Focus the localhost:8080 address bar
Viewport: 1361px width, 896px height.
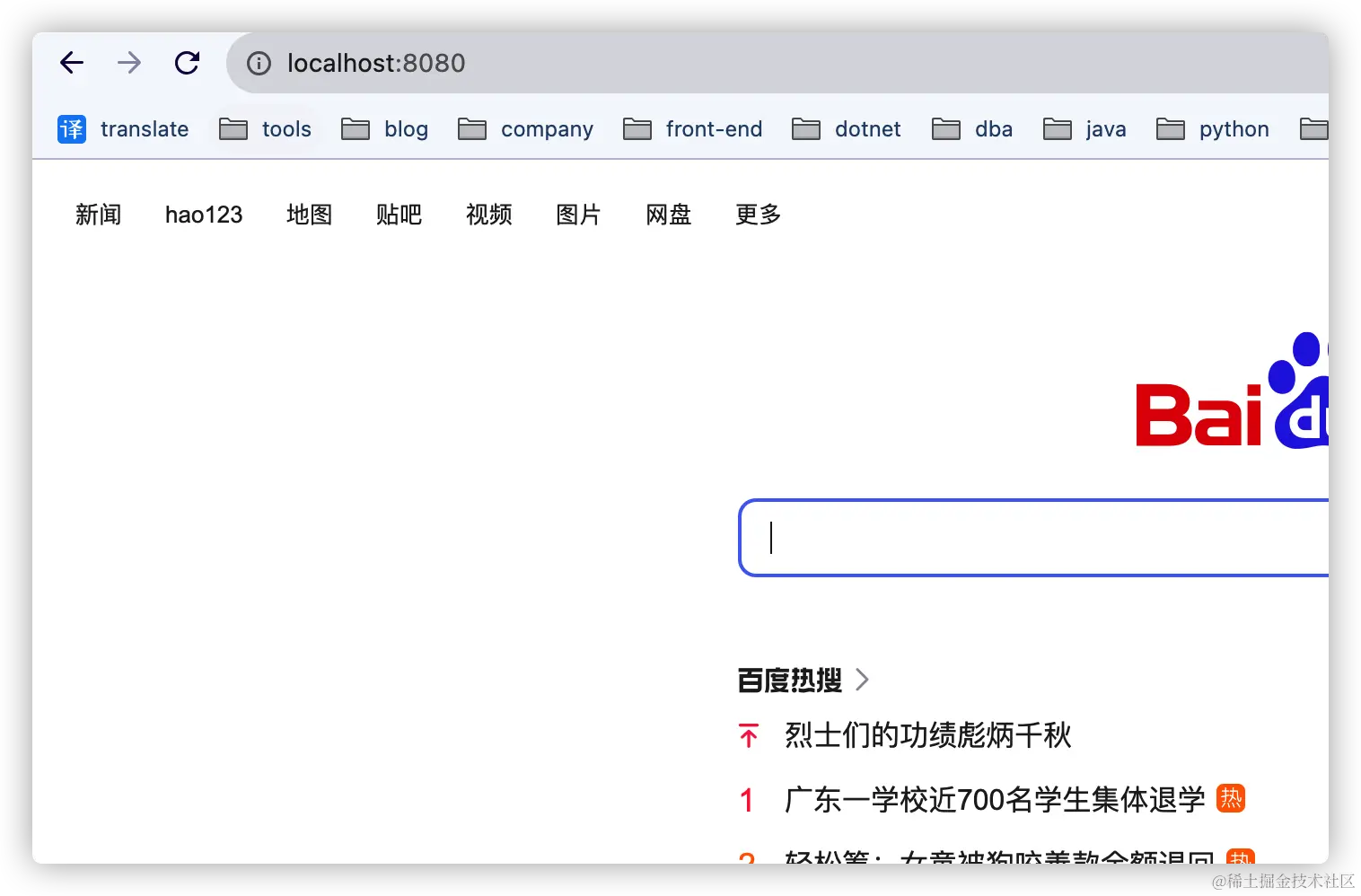pos(777,63)
